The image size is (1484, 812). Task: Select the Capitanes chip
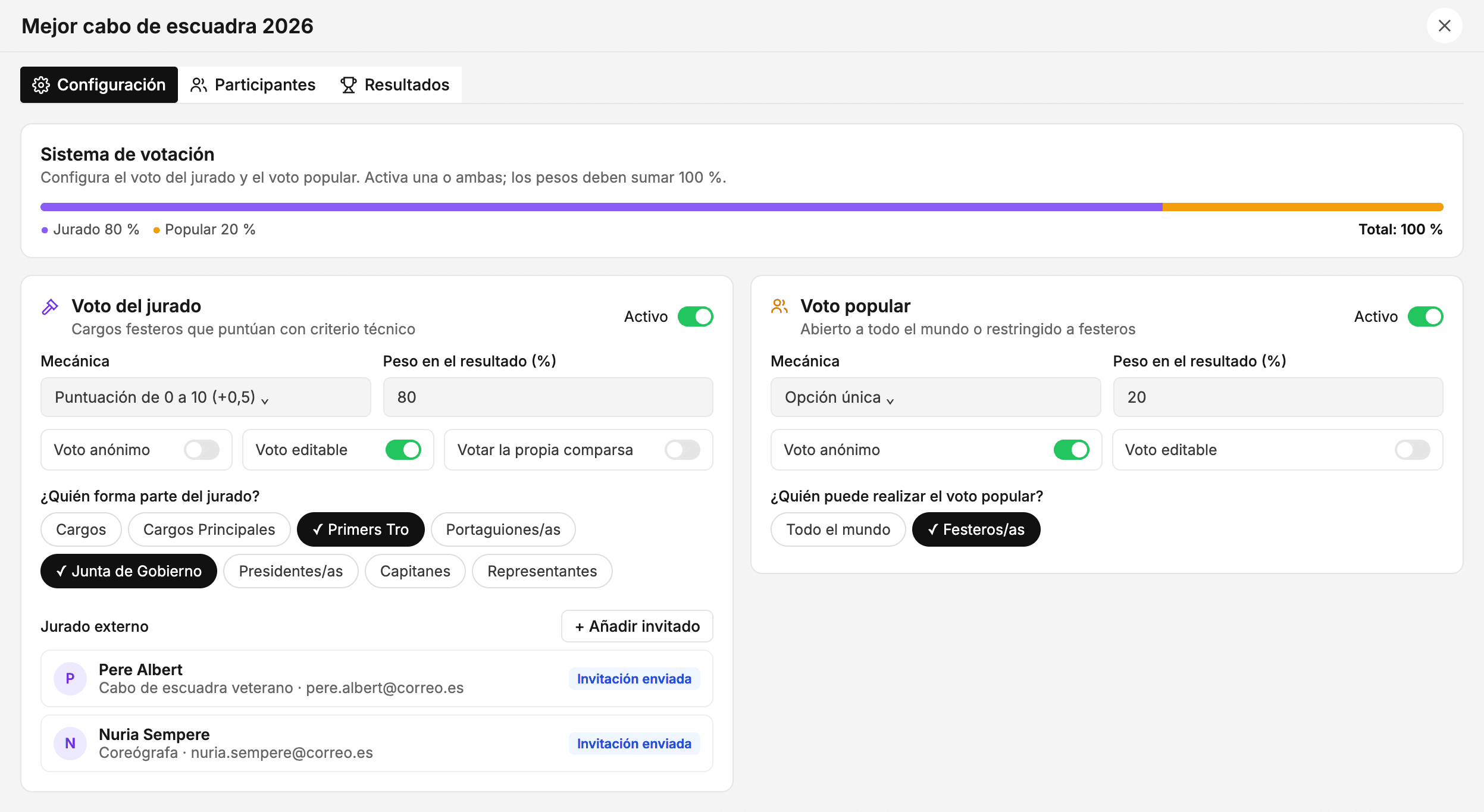[415, 571]
